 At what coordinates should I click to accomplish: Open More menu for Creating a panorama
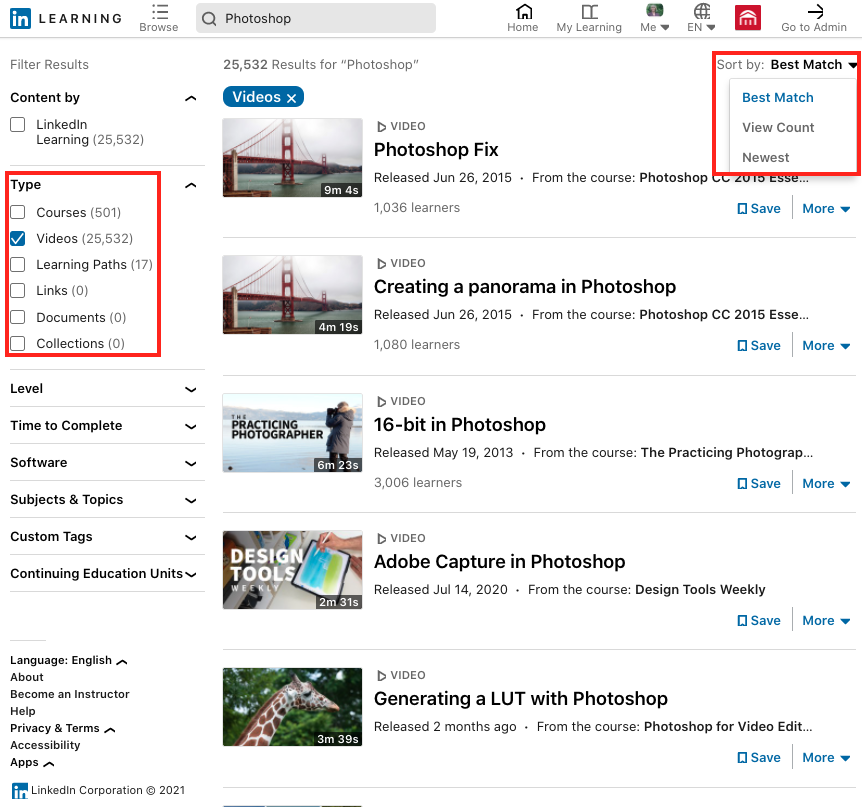(826, 346)
